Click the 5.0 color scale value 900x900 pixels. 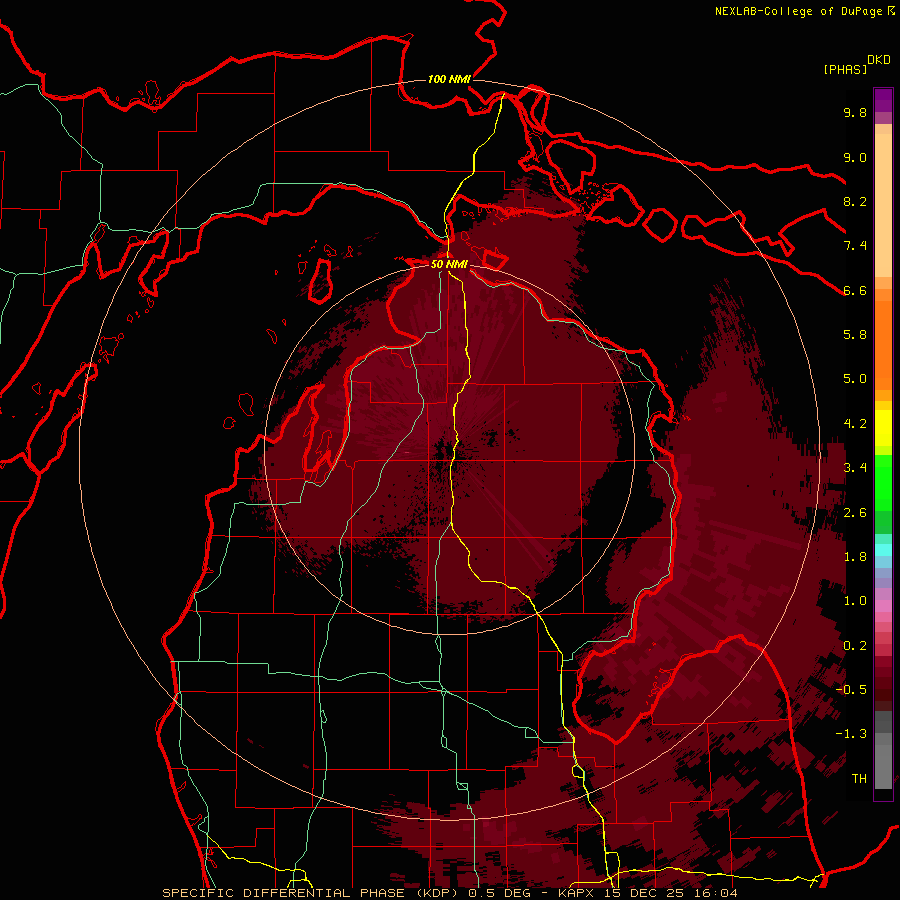(x=855, y=379)
